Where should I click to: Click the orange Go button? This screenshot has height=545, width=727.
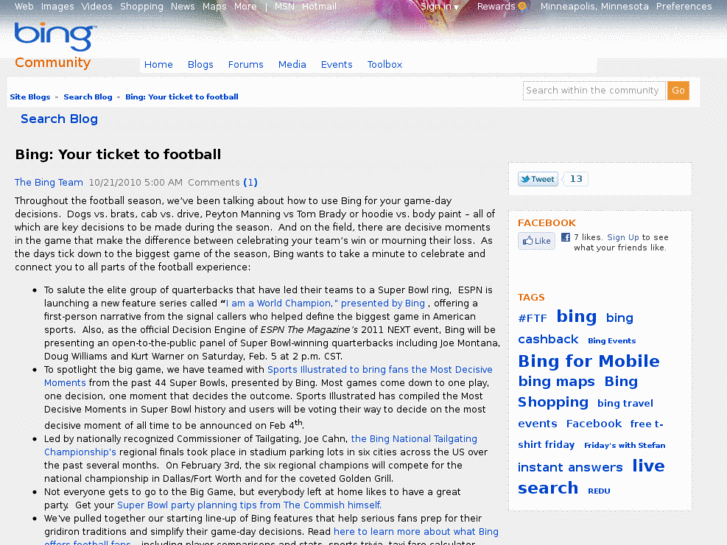pos(678,90)
